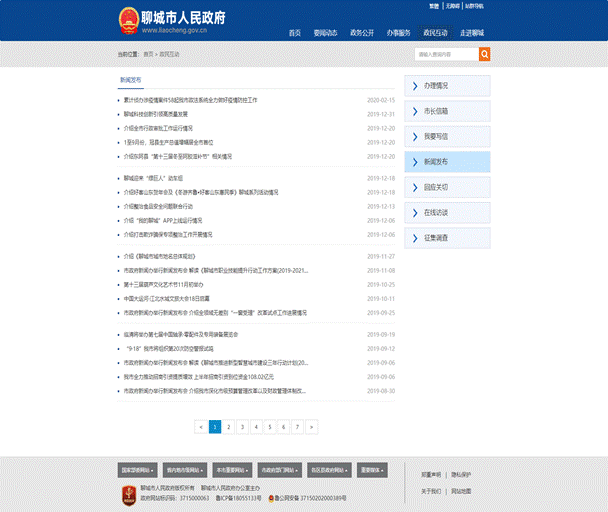Open 市长信箱 in the right sidebar
Screen dimensions: 608x512
[447, 111]
